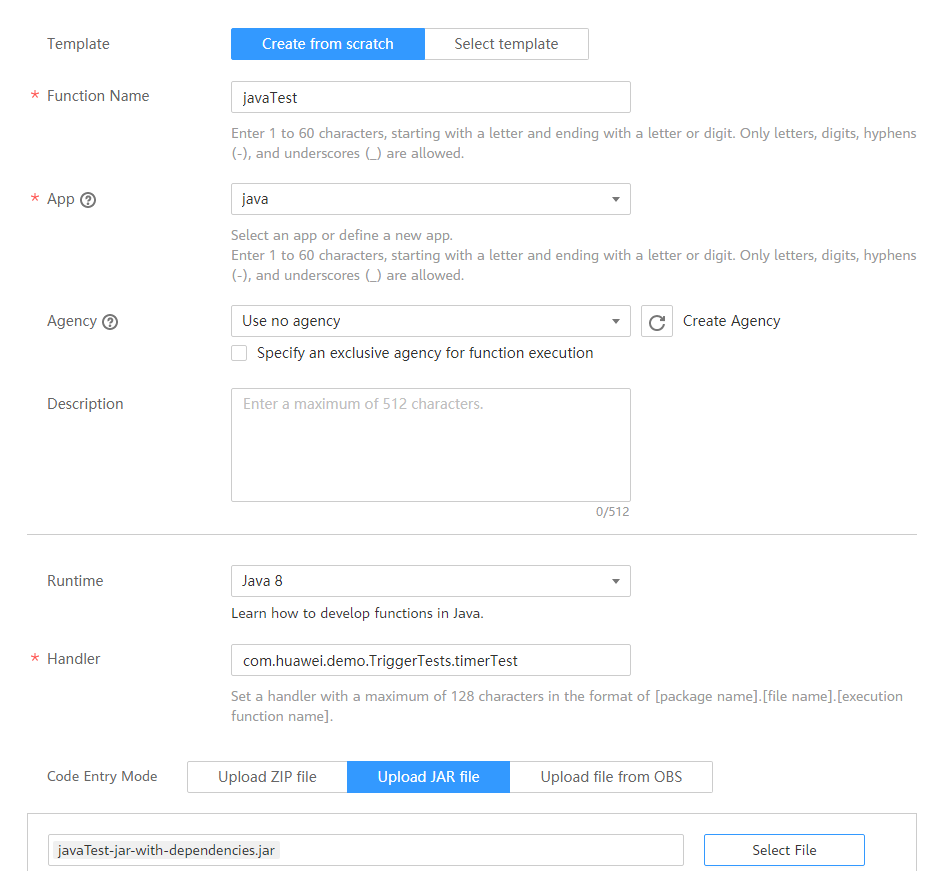Click the Handler input field
Screen dimensions: 943x871
coord(430,660)
